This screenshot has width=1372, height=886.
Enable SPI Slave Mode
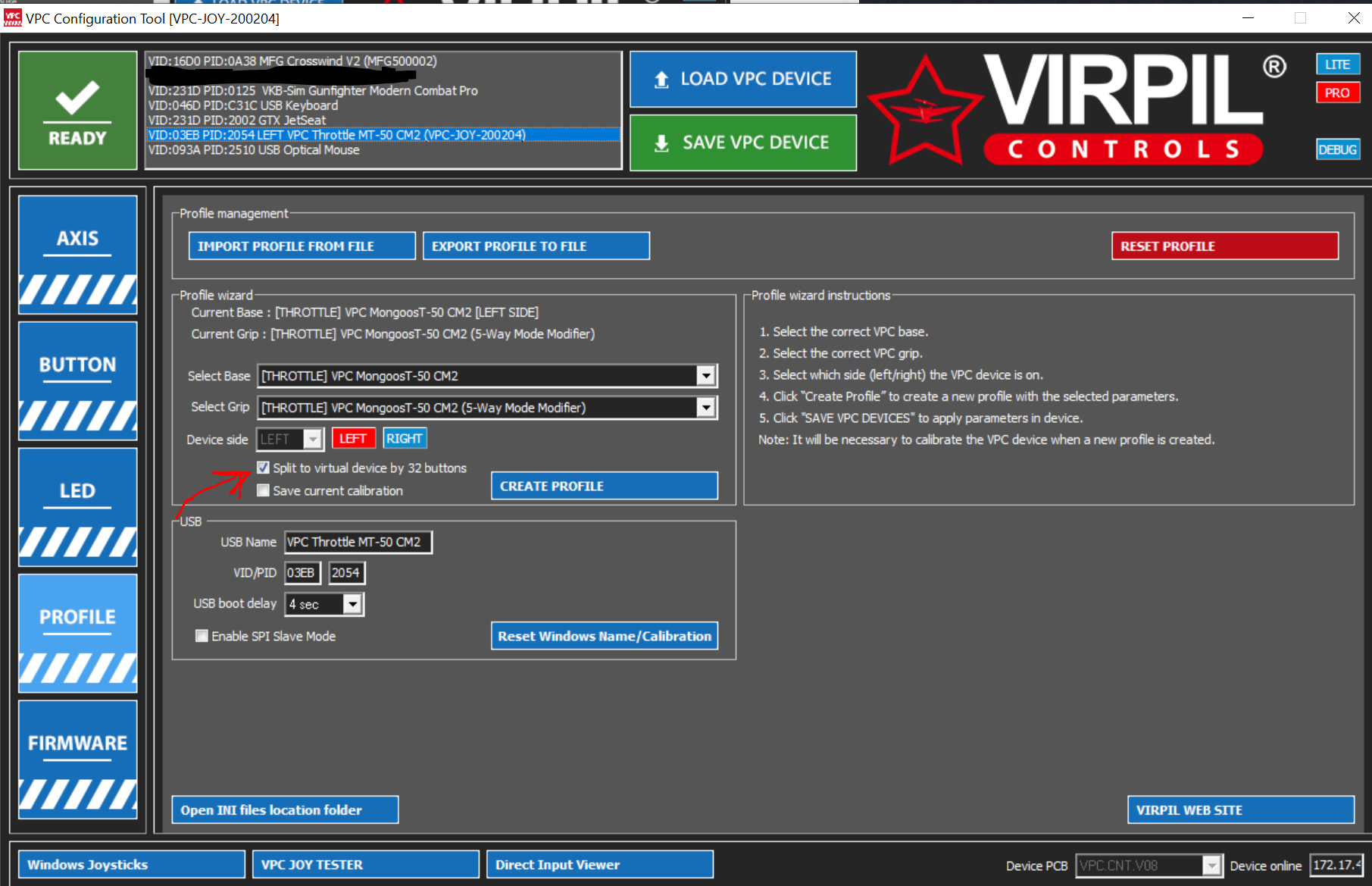pyautogui.click(x=202, y=636)
